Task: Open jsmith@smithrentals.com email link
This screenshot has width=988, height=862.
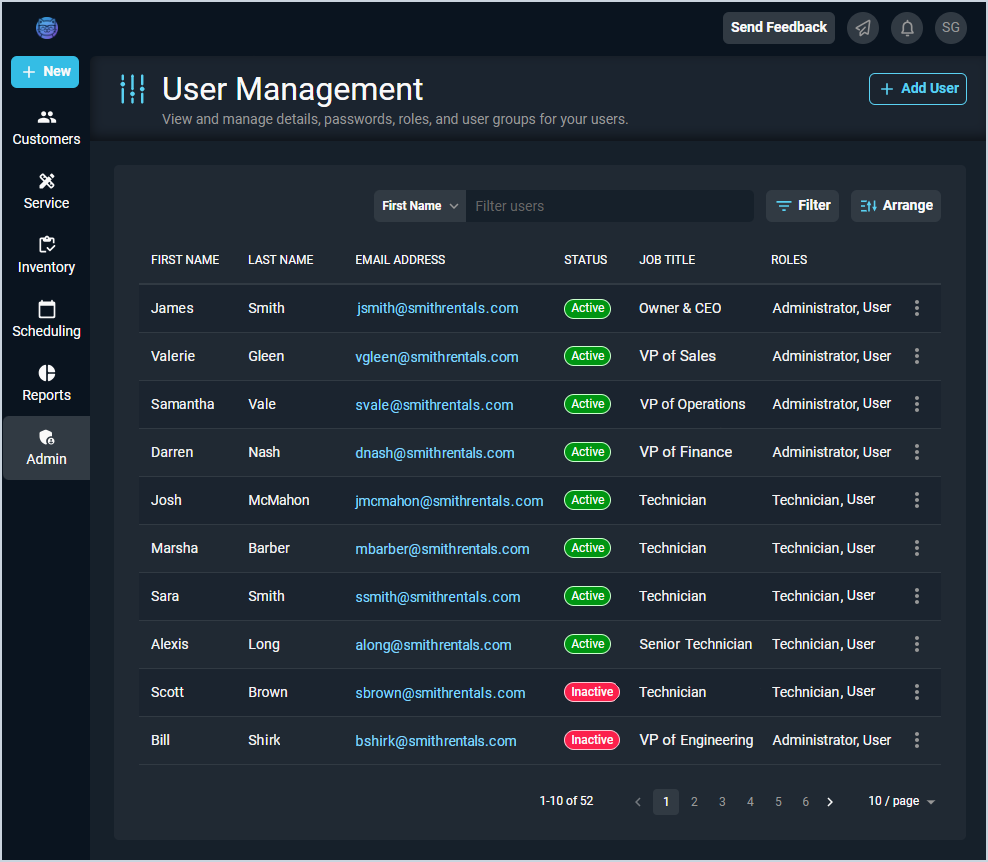Action: click(x=437, y=308)
